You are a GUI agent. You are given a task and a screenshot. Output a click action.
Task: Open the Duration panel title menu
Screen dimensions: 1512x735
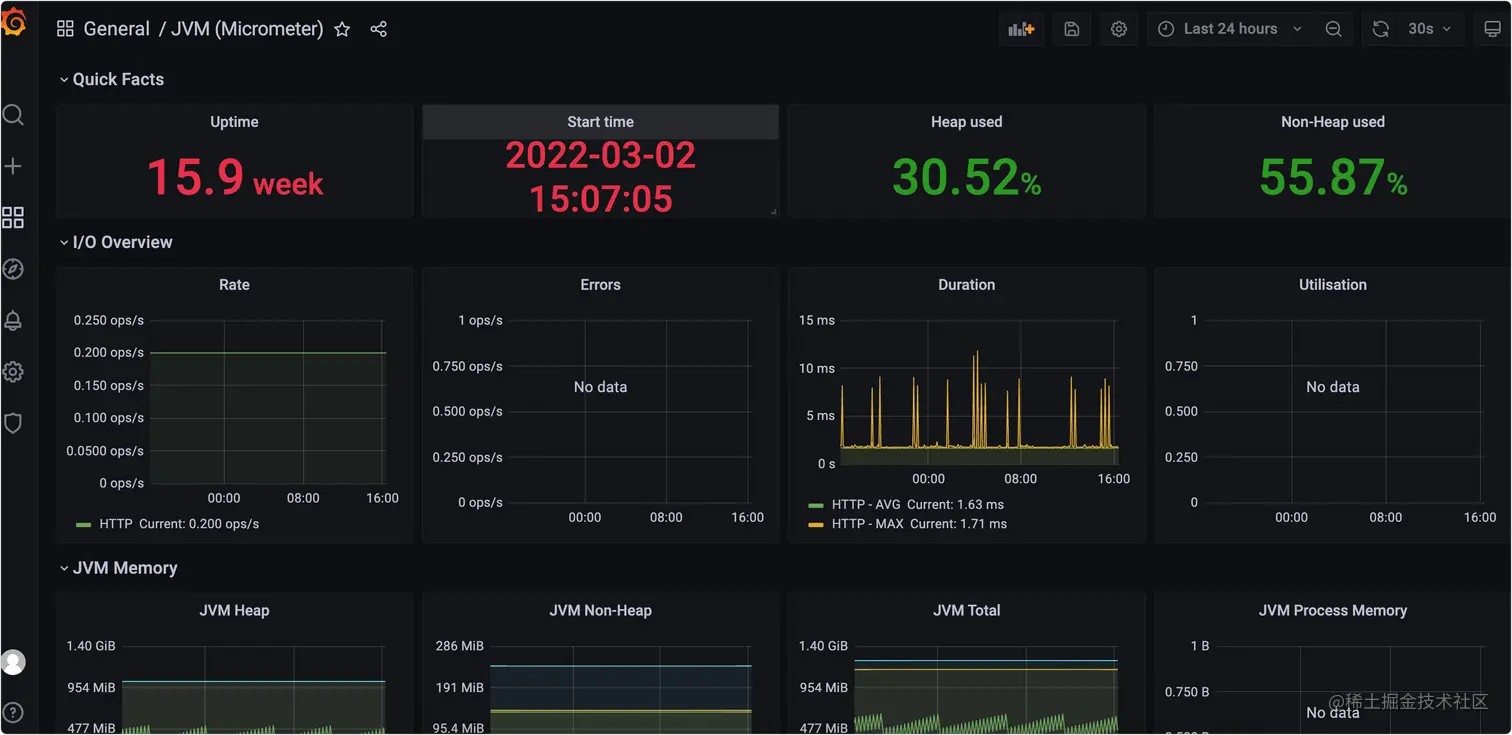966,285
